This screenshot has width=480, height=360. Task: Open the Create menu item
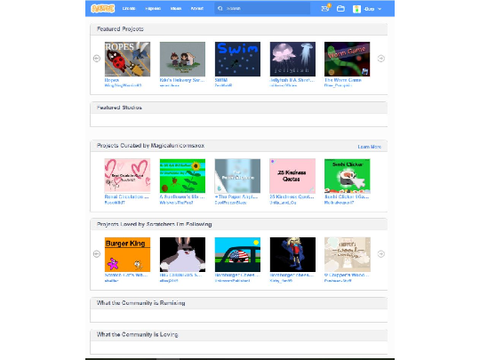tap(129, 8)
